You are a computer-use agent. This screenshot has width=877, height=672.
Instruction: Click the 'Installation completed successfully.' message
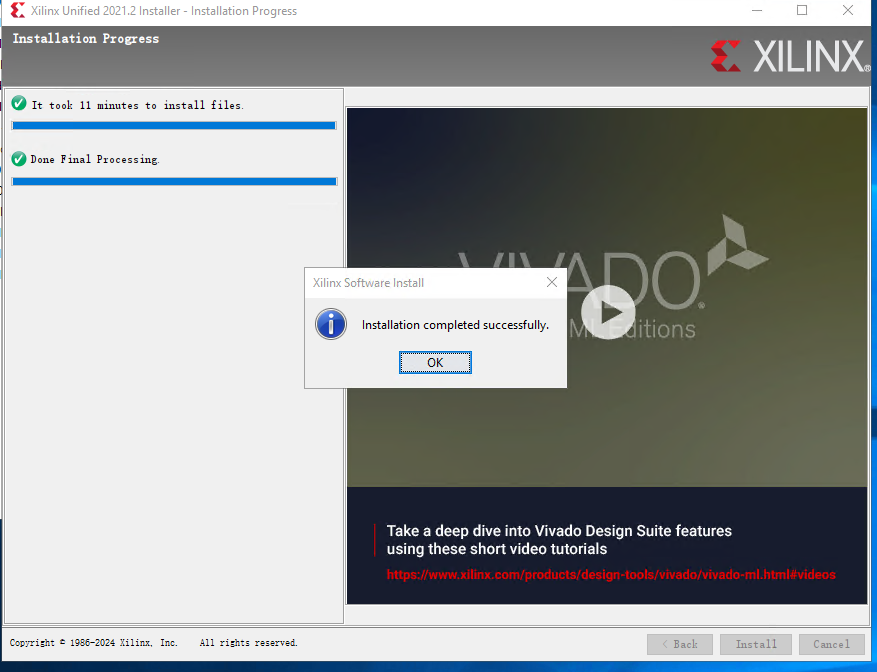pos(455,325)
